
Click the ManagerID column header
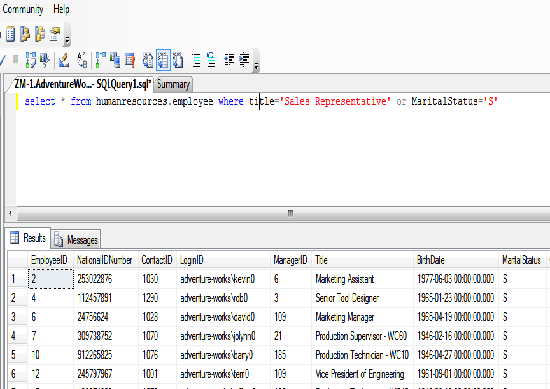point(290,260)
